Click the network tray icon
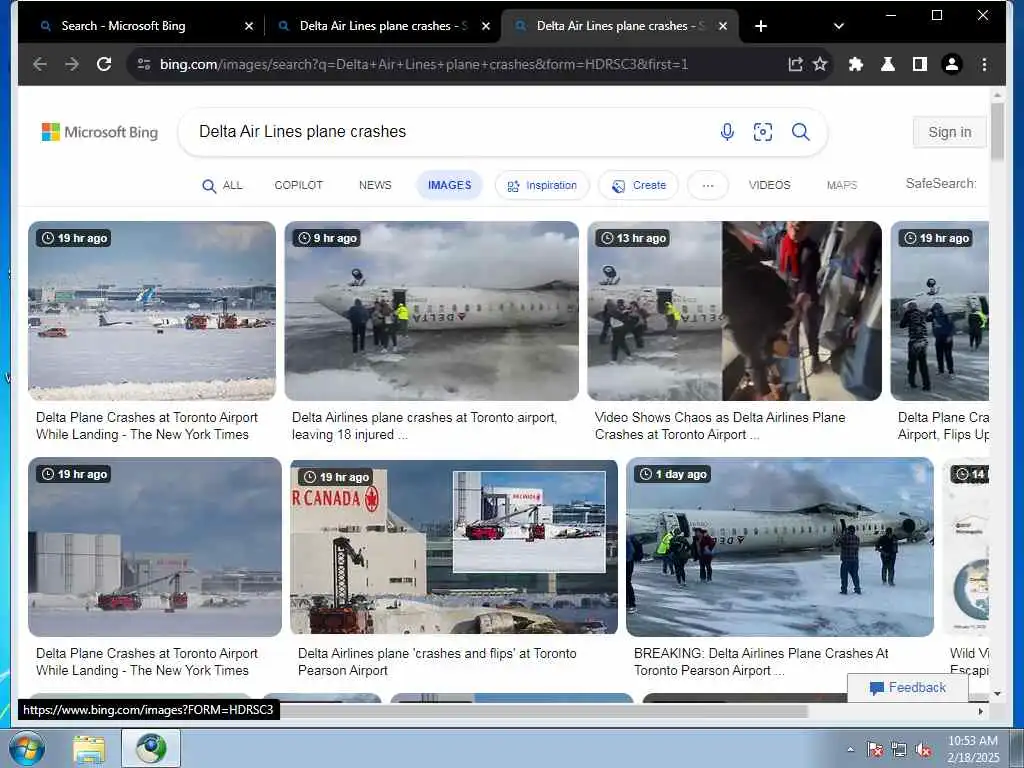 pos(899,750)
